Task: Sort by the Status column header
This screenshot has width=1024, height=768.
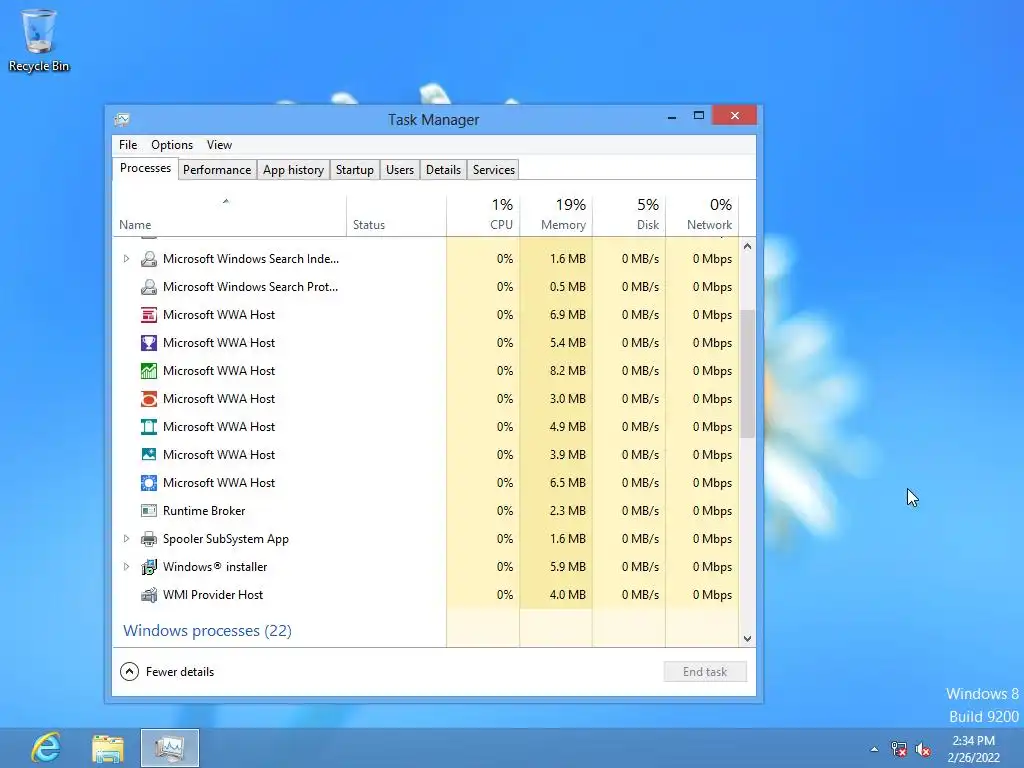Action: 396,216
